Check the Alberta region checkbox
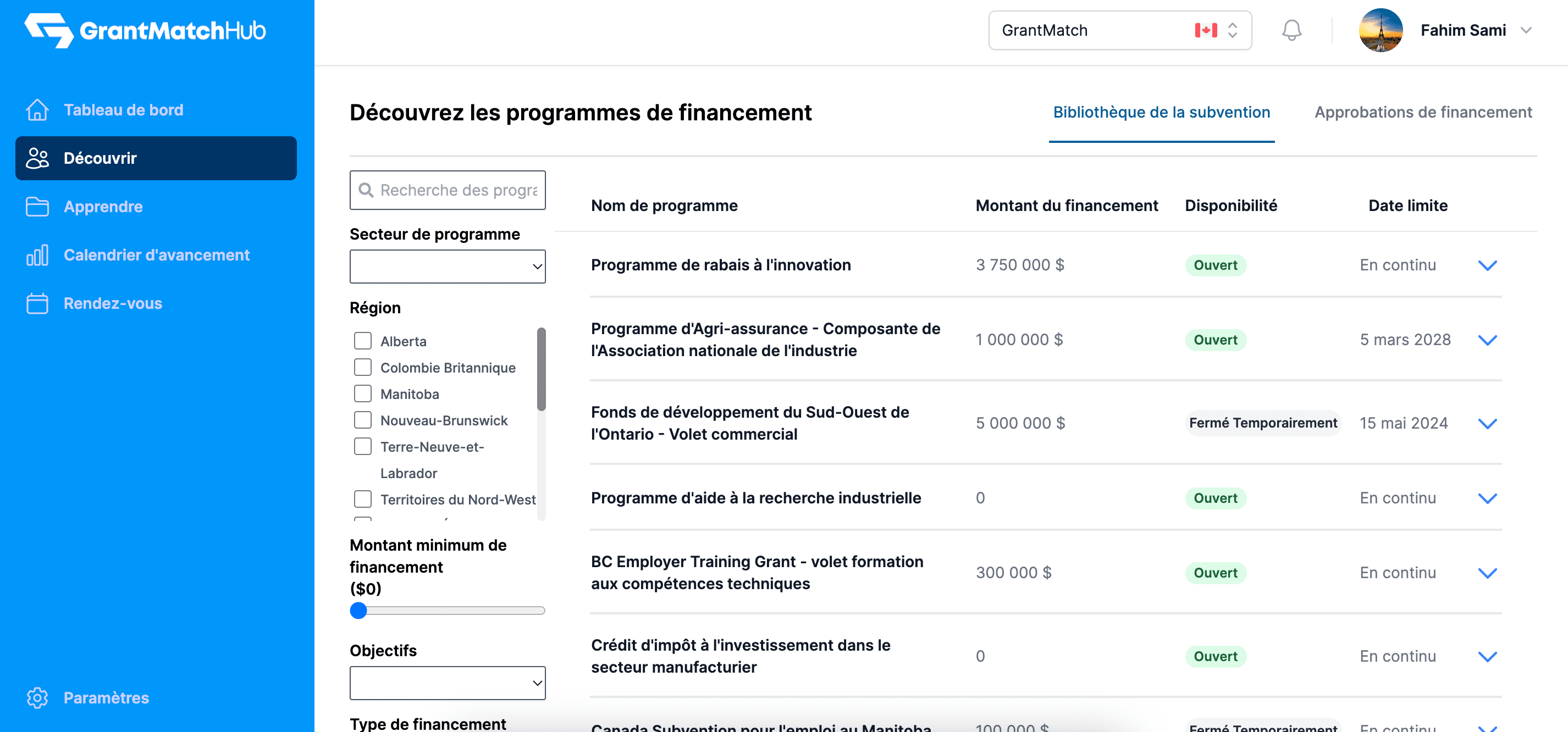 363,341
